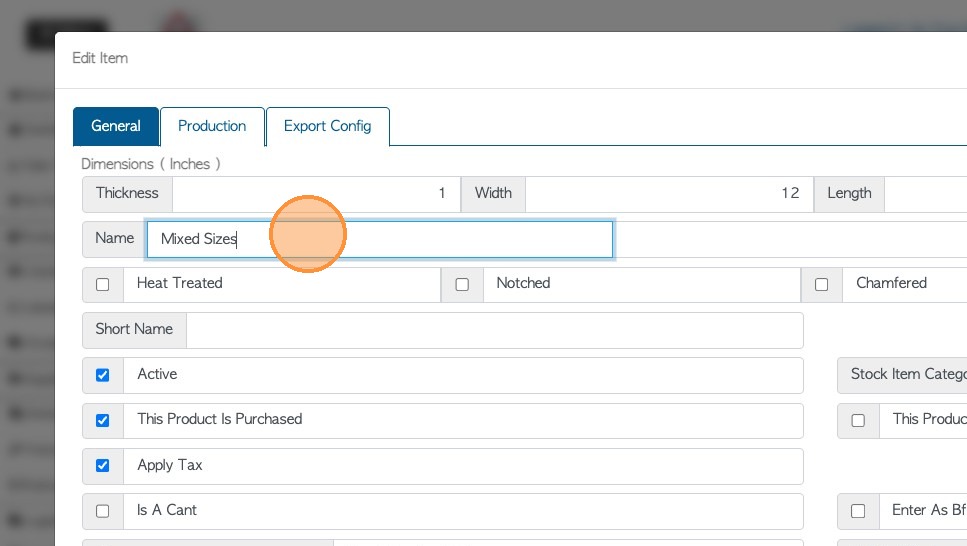Enable the Heat Treated checkbox
Viewport: 967px width, 546px height.
click(x=102, y=284)
